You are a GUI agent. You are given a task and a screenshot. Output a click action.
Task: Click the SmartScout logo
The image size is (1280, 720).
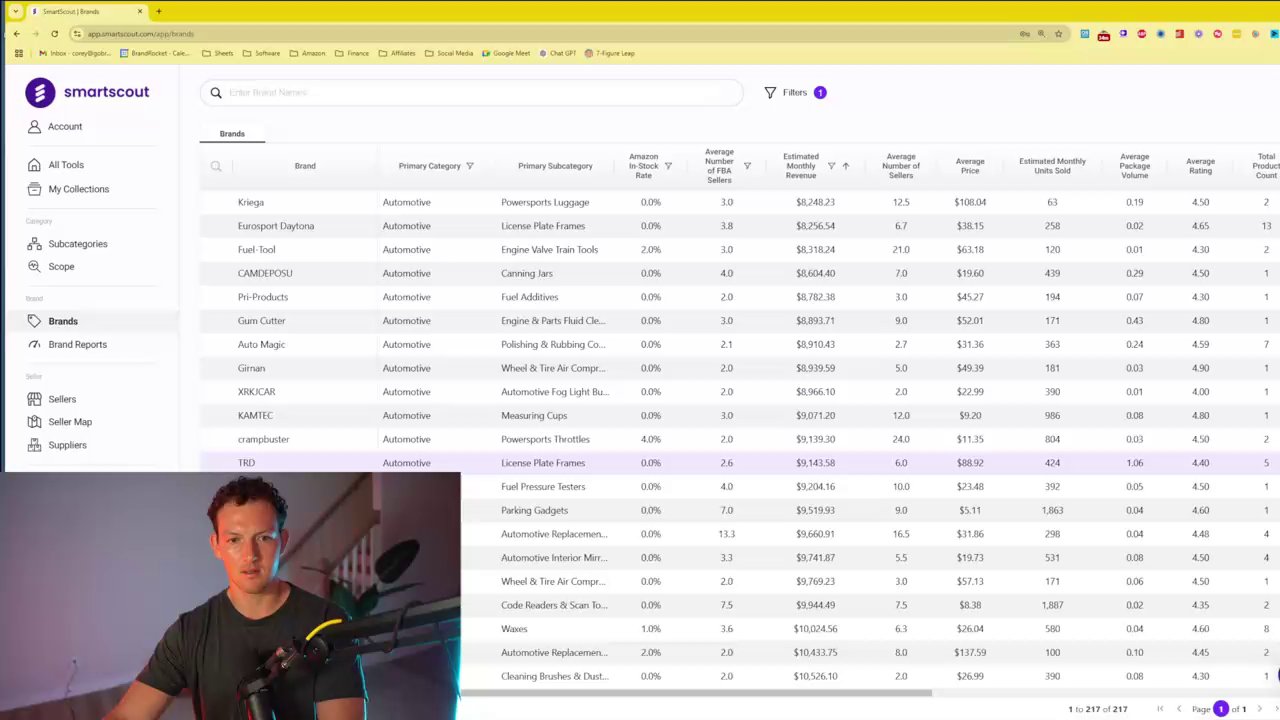pyautogui.click(x=87, y=92)
